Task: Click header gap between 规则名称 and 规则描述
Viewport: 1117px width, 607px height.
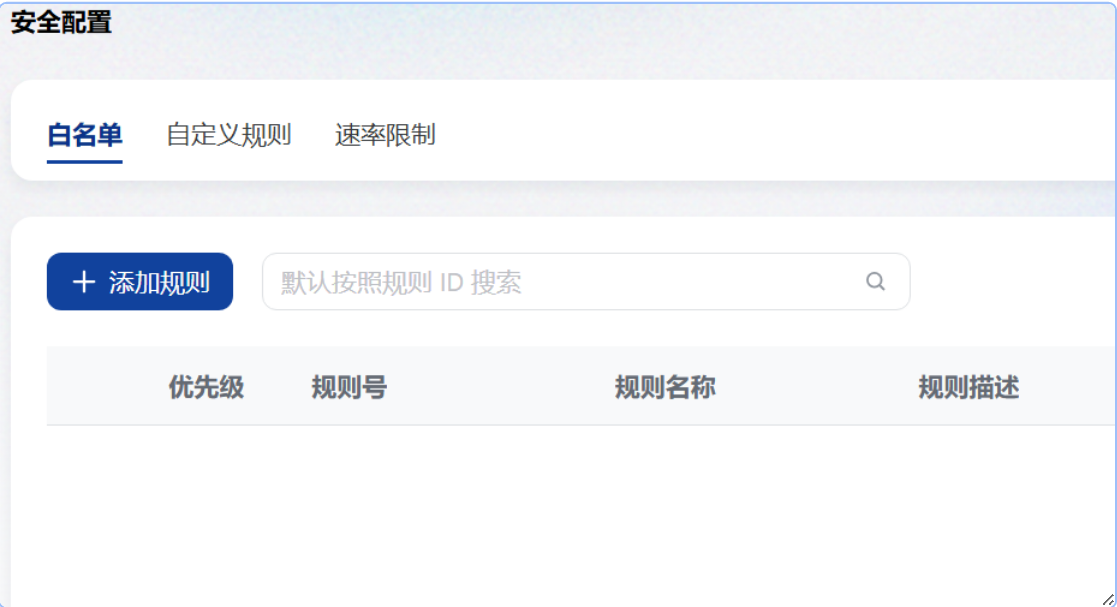Action: (x=815, y=388)
